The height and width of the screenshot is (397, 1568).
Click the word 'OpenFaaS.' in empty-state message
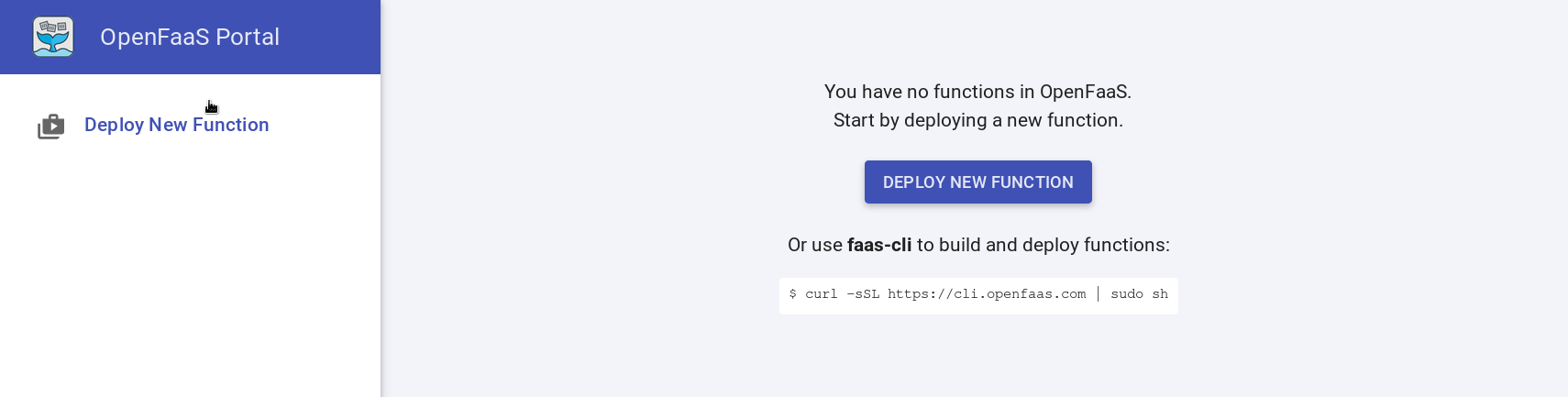[x=1085, y=92]
